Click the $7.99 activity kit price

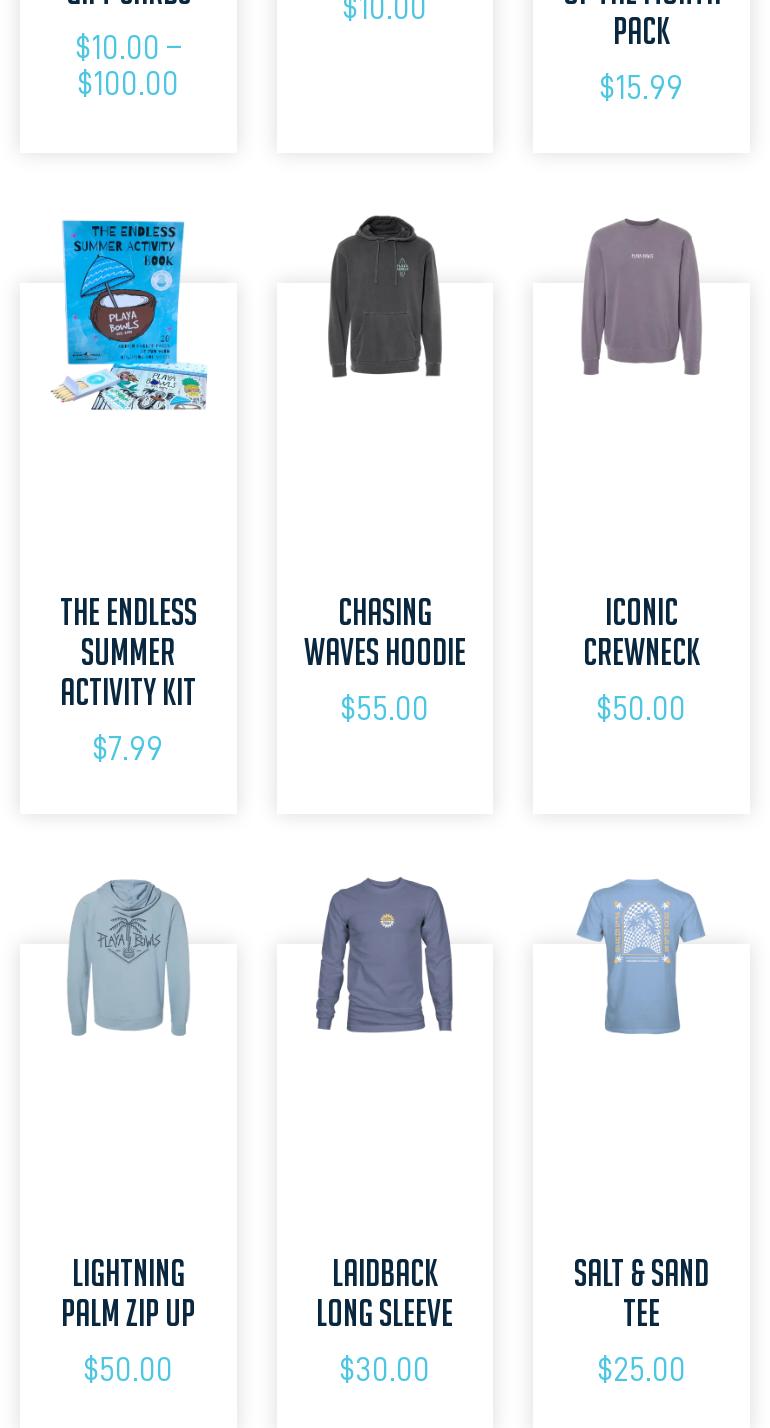pos(127,748)
